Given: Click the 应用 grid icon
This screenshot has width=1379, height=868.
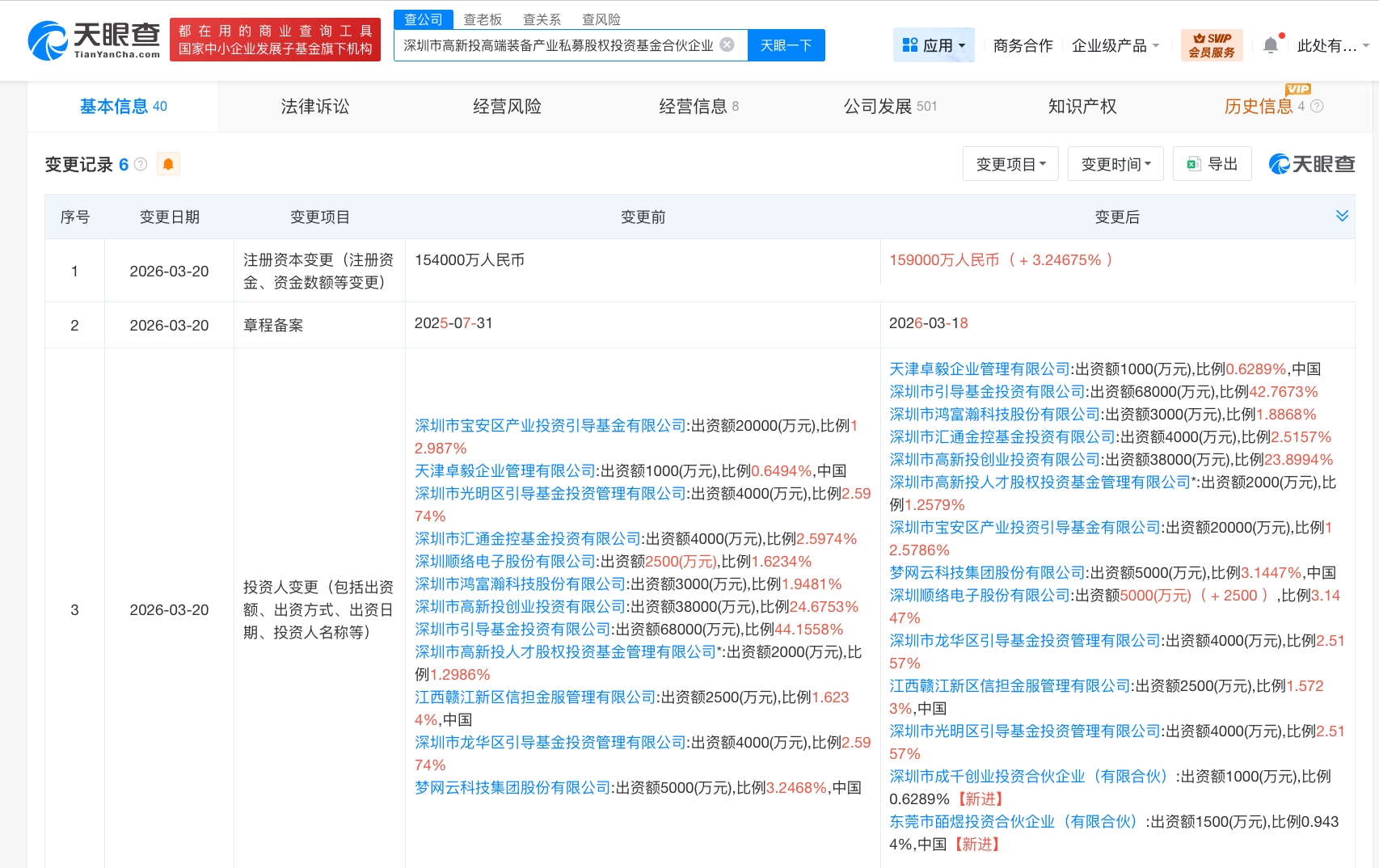Looking at the screenshot, I should point(912,44).
